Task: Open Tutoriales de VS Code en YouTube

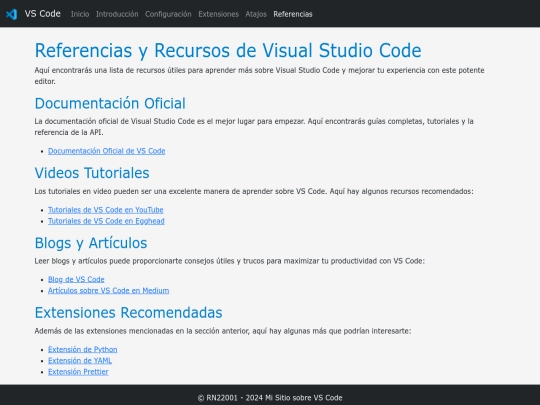Action: (106, 210)
